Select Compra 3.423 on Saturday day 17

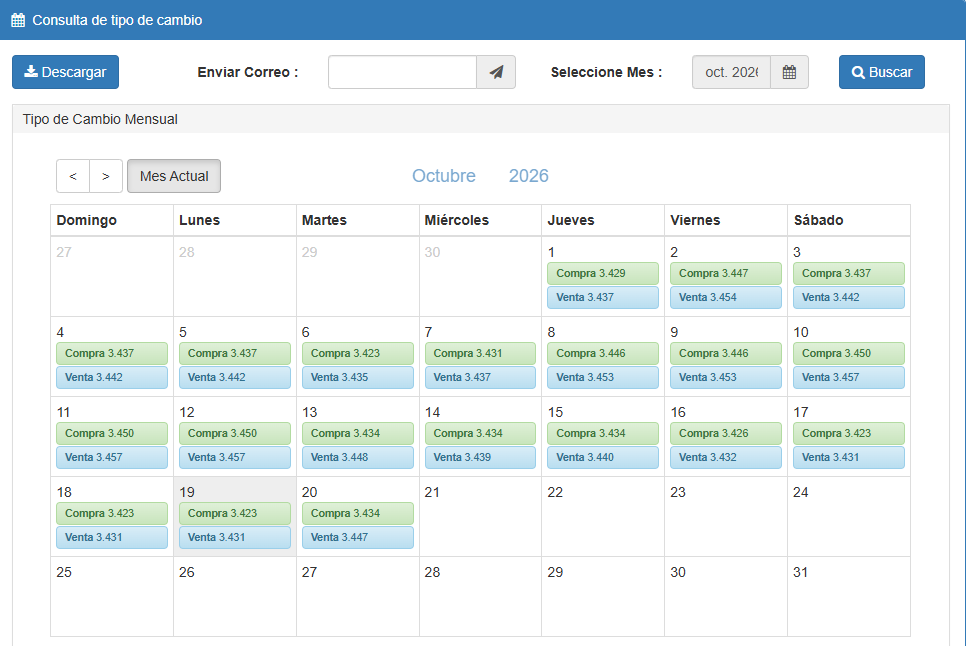click(848, 434)
